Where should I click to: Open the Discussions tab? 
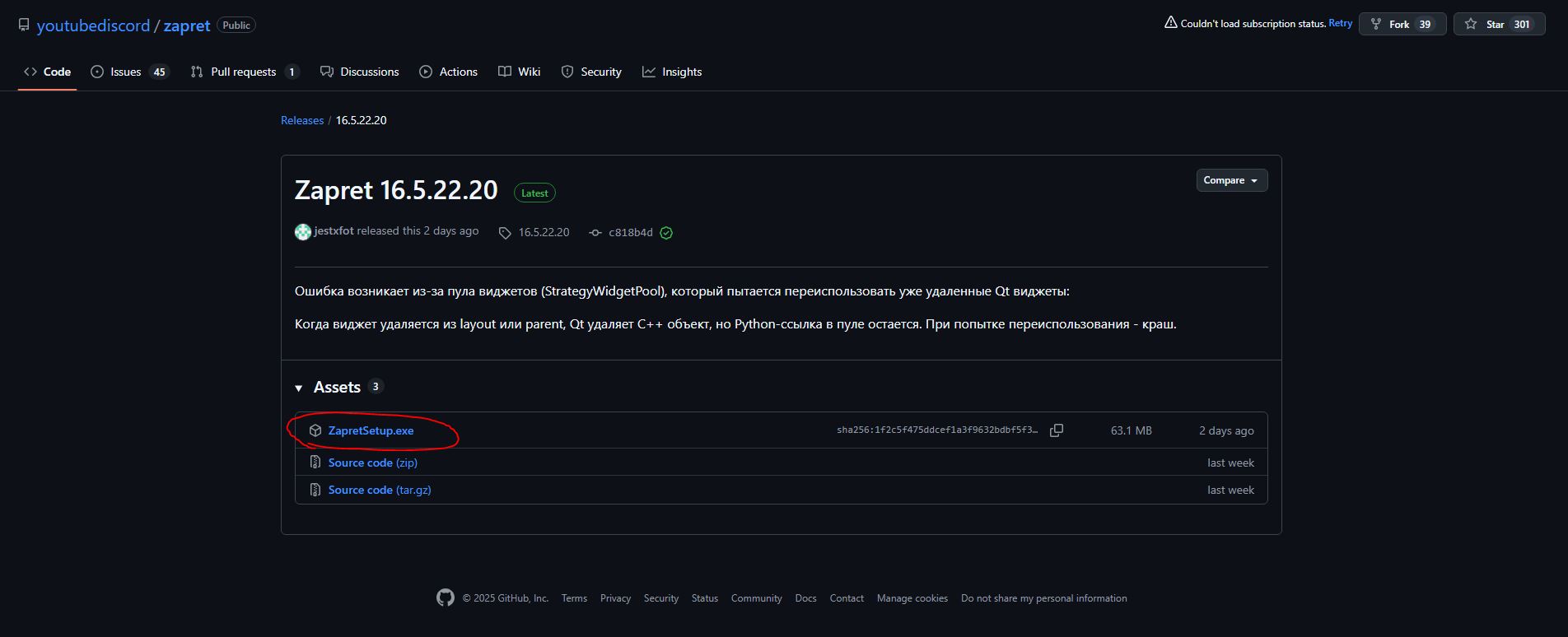pos(359,72)
